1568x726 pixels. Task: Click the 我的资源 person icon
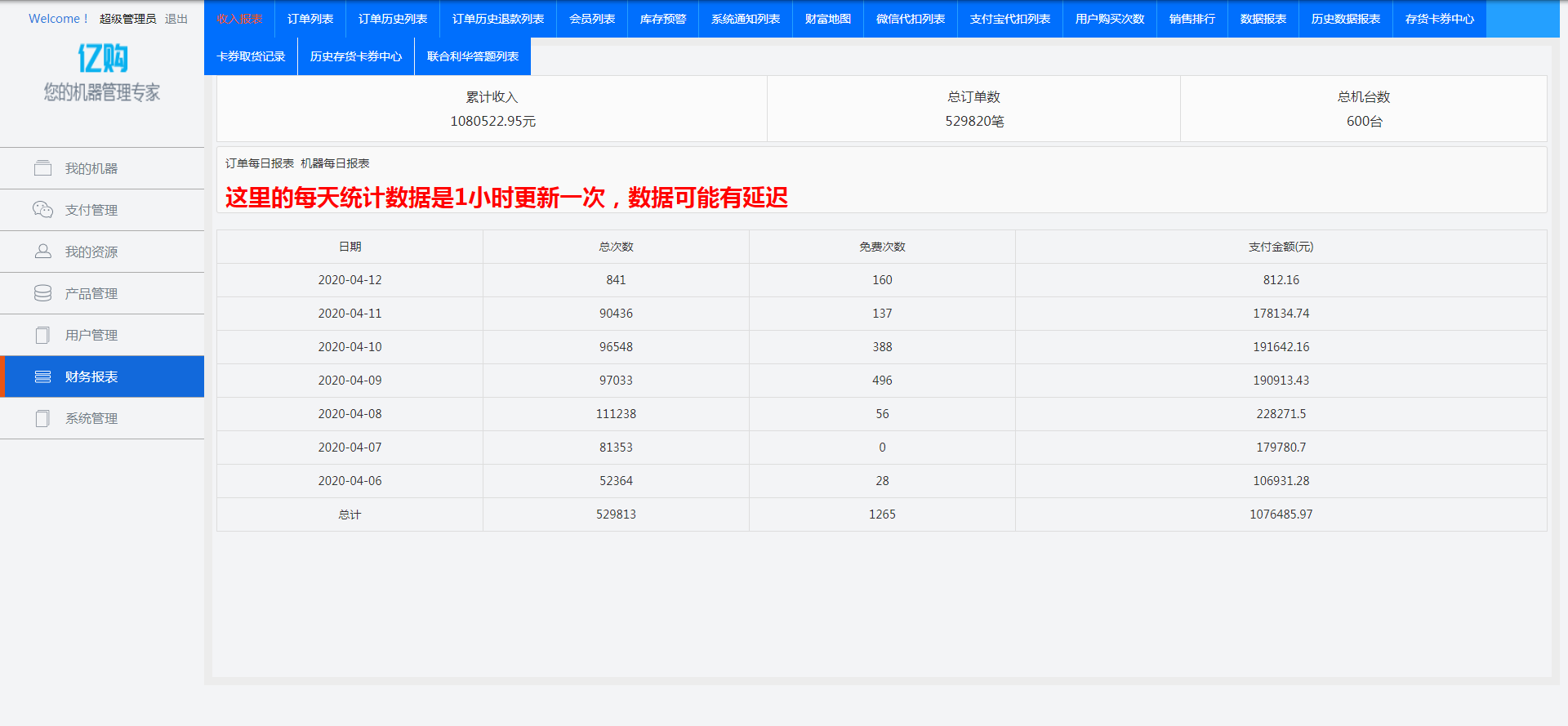[x=42, y=252]
